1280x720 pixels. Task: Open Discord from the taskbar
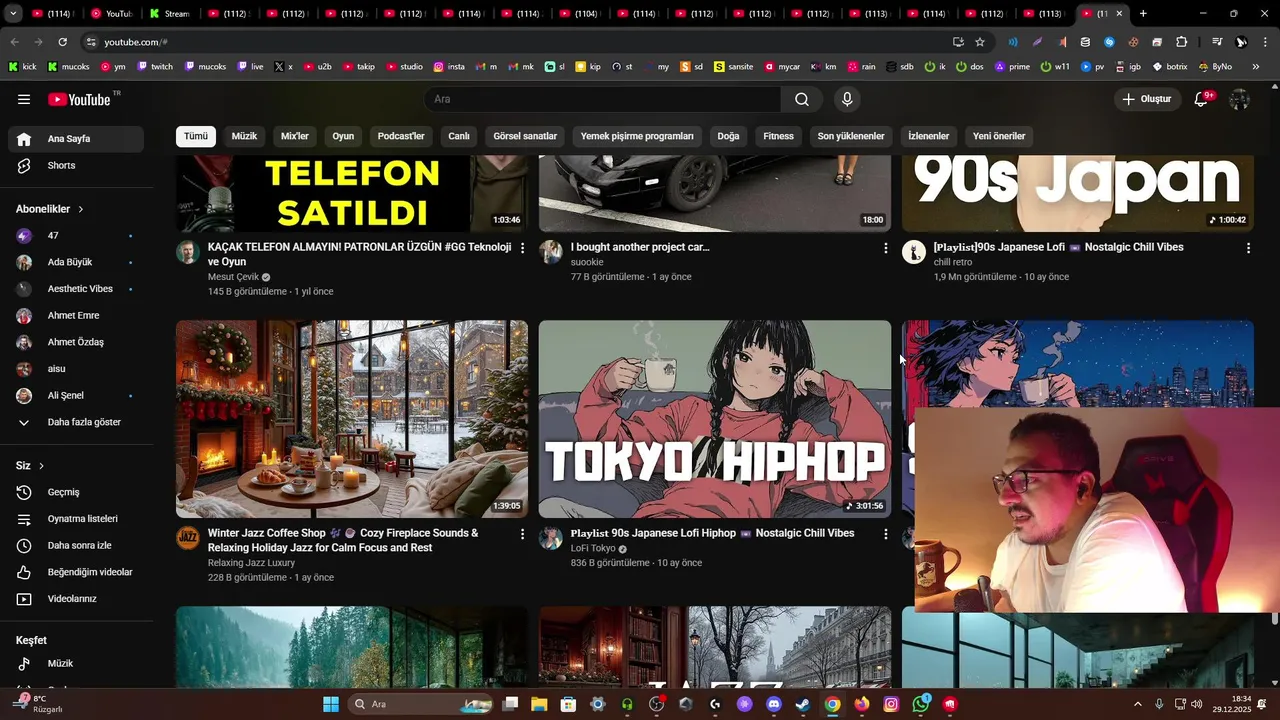[x=773, y=704]
